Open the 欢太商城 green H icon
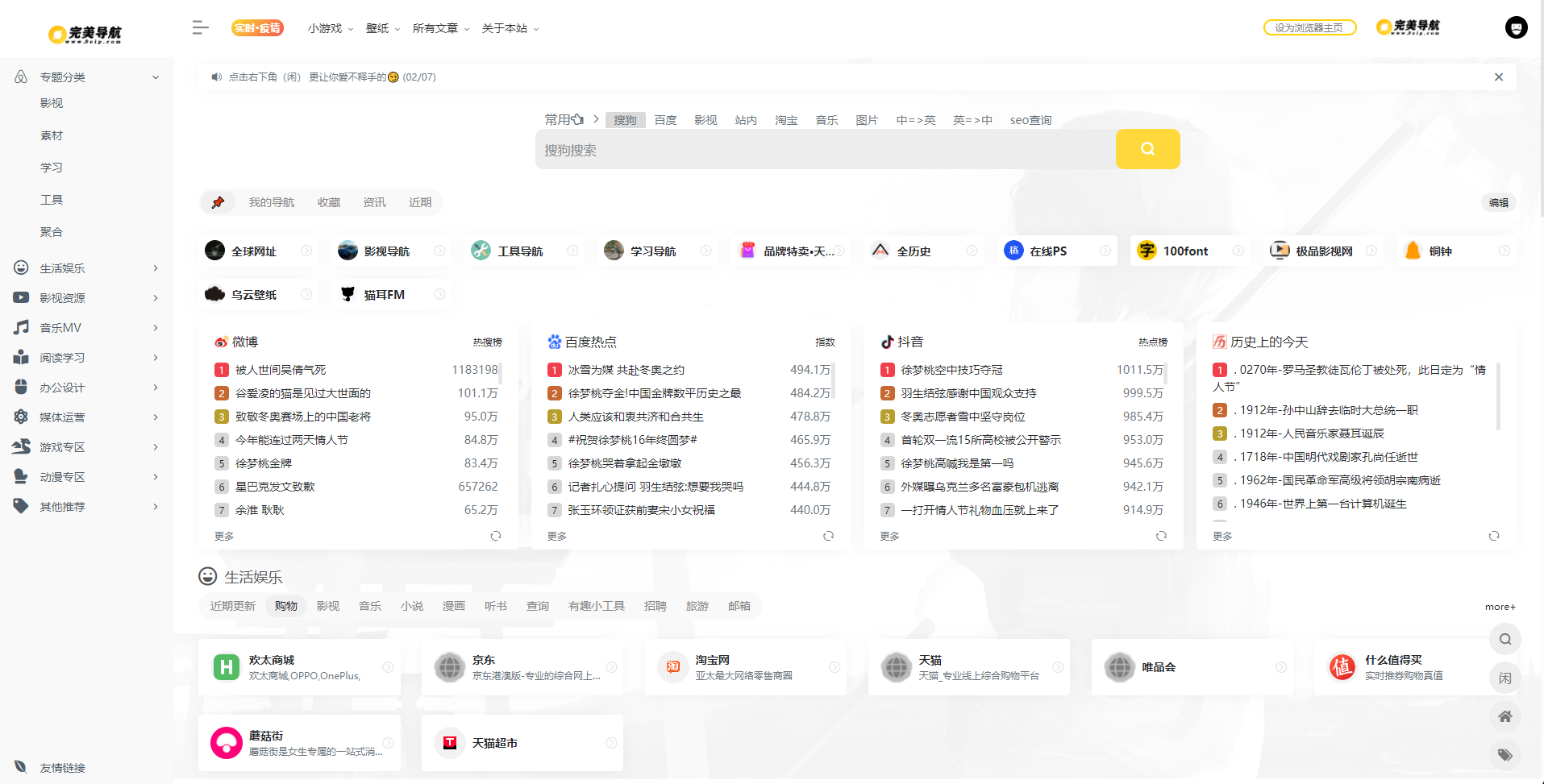This screenshot has width=1544, height=784. [227, 667]
